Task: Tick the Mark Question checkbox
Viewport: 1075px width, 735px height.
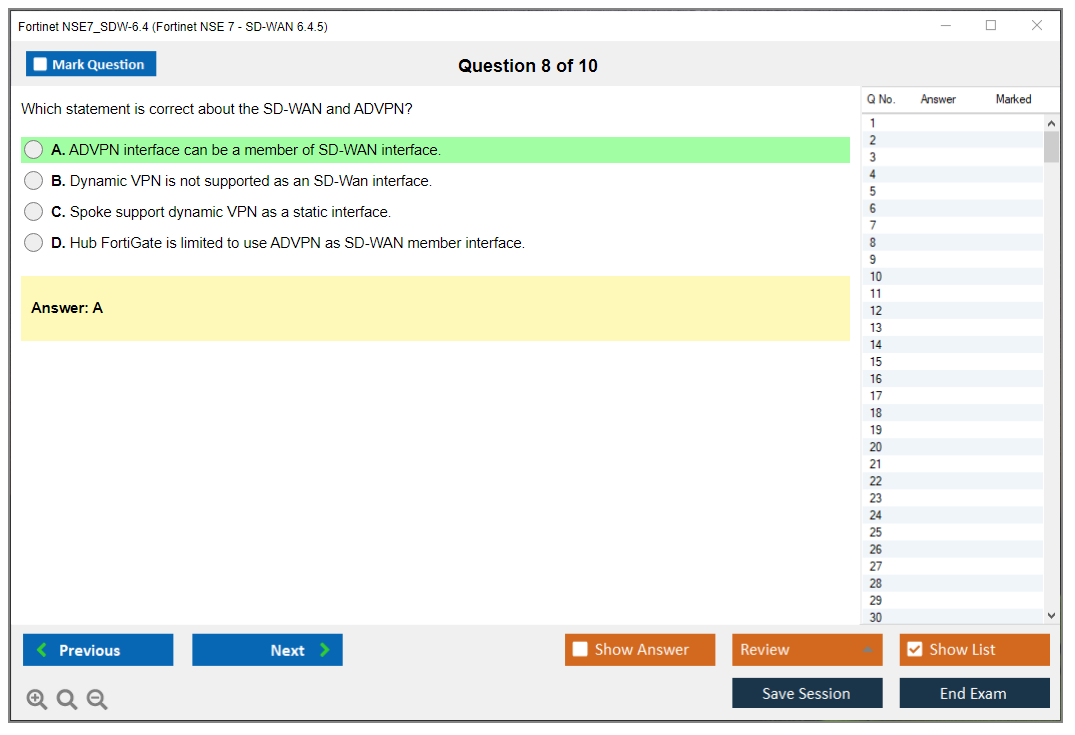Action: click(x=41, y=65)
